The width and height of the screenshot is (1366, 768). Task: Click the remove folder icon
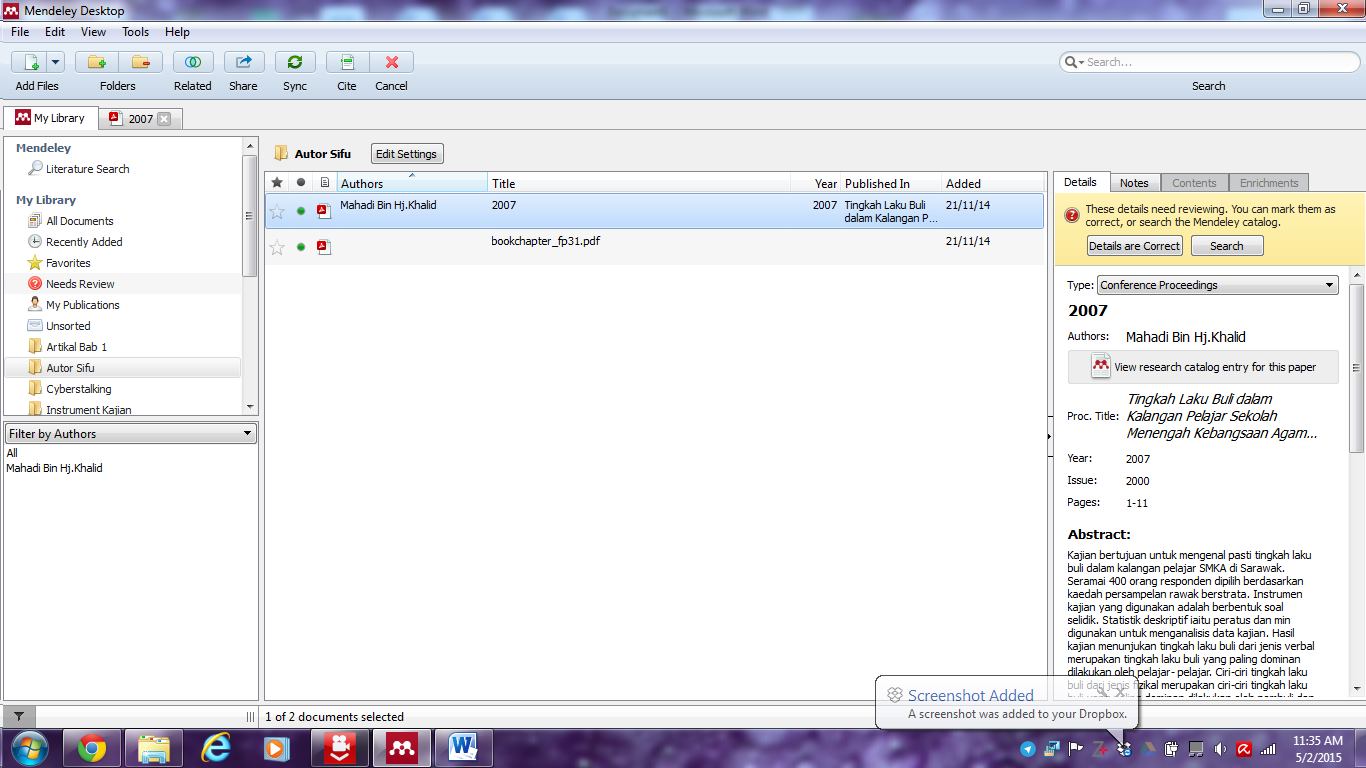pos(140,62)
